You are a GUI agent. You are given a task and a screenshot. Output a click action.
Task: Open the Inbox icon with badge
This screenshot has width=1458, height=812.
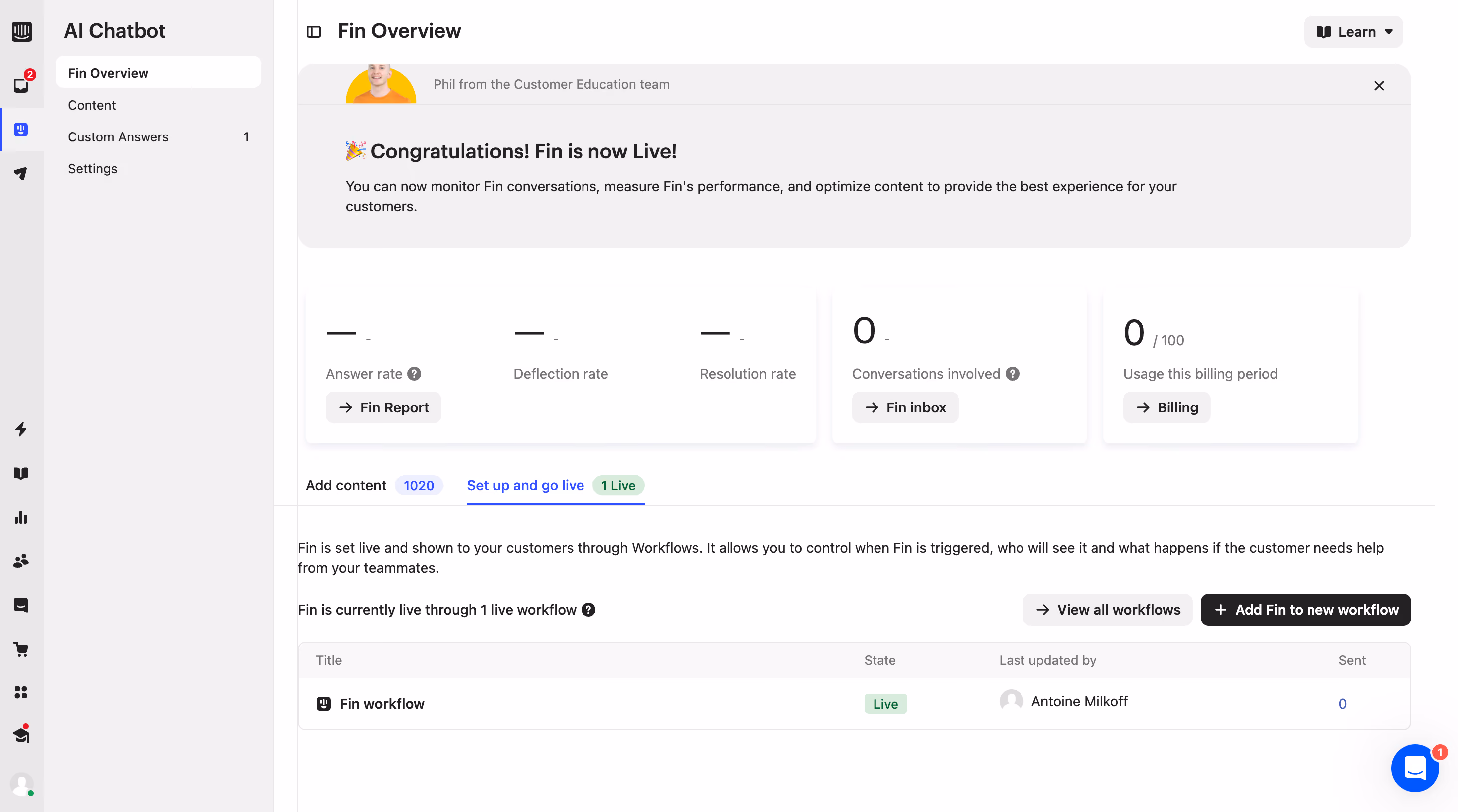[21, 85]
